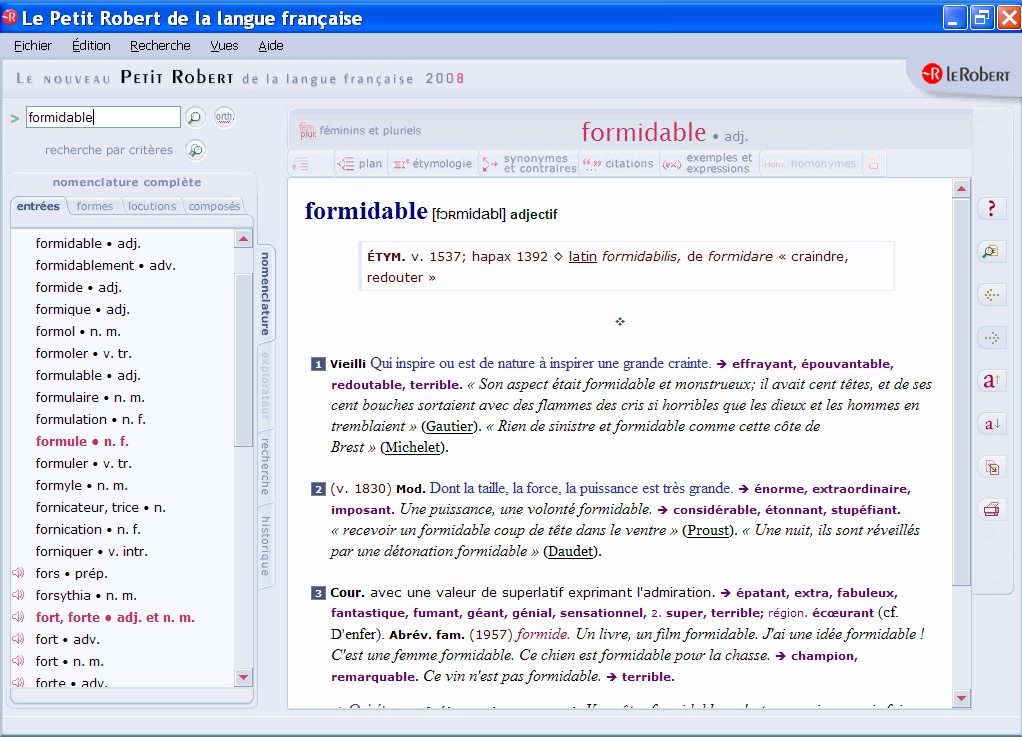The image size is (1022, 737).
Task: Click the search magnifier next to formidable field
Action: pos(194,117)
